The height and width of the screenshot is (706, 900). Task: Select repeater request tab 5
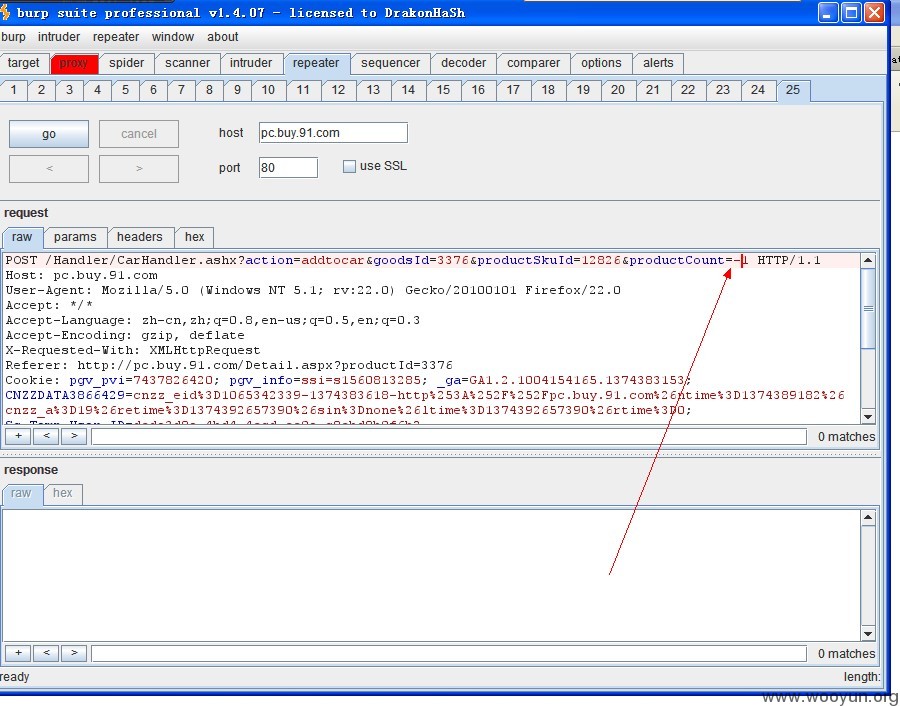click(125, 90)
